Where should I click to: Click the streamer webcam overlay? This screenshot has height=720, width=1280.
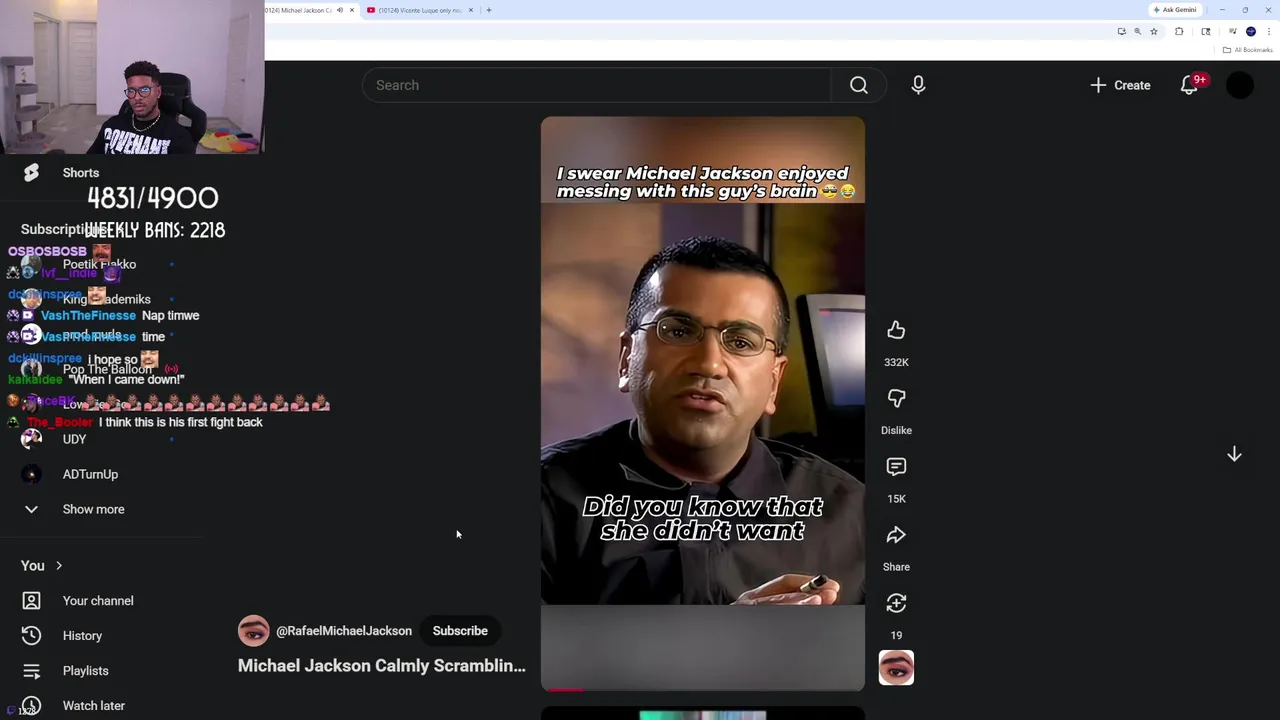[x=132, y=77]
